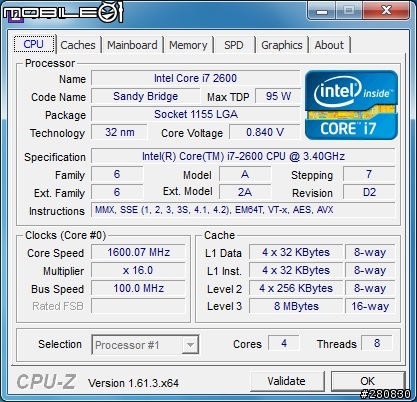Click the Multiplier value 'x 16.0'
Screen dimensions: 417x402
coord(138,270)
